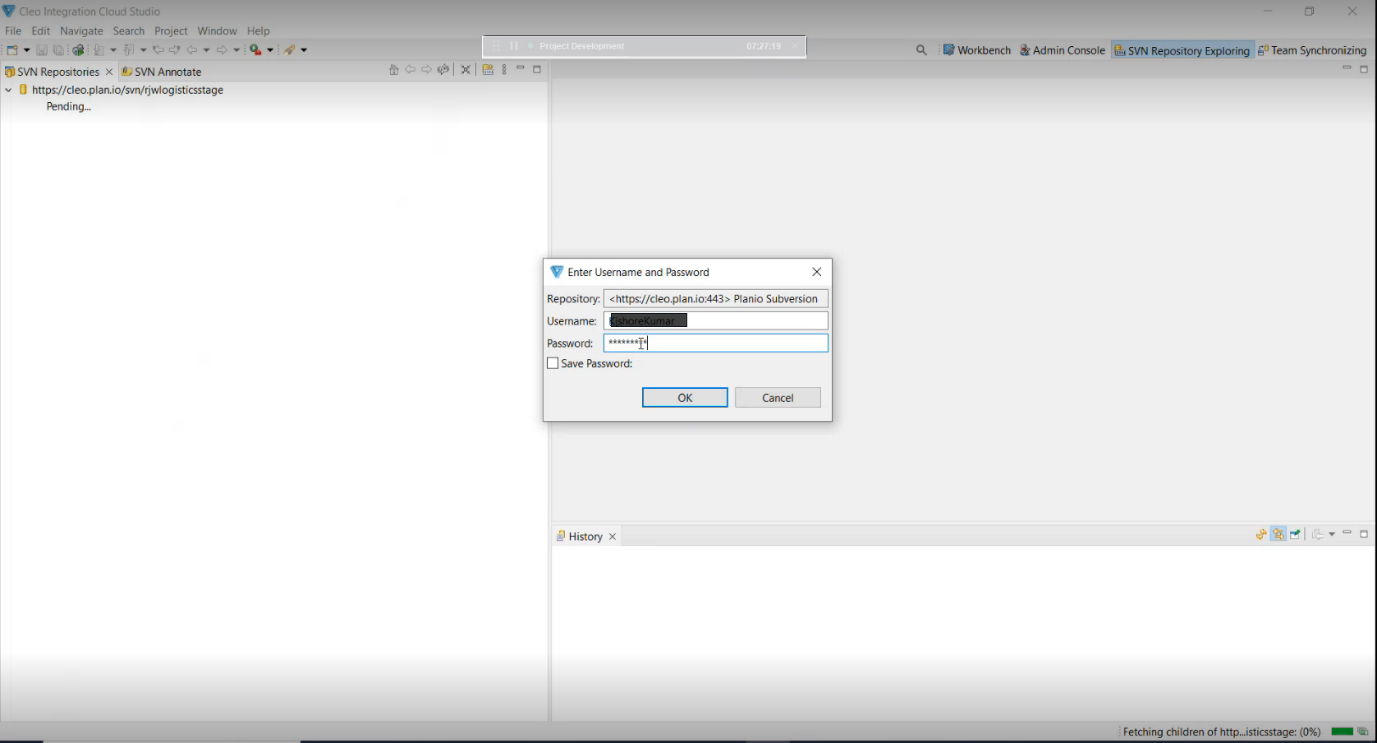Close the Enter Username and Password dialog
Screen dimensions: 1377x743
[817, 272]
